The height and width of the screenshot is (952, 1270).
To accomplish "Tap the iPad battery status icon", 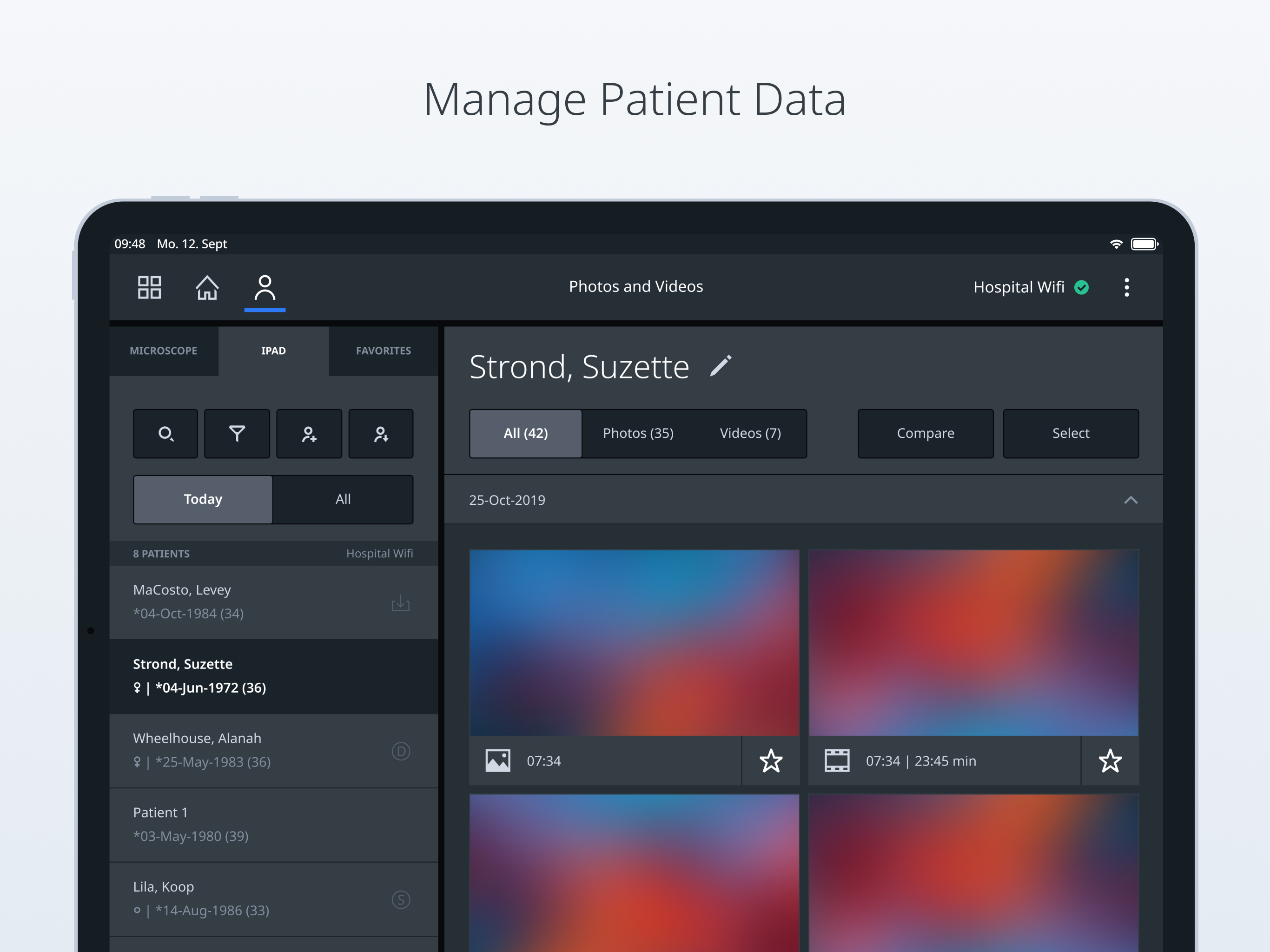I will click(1144, 244).
